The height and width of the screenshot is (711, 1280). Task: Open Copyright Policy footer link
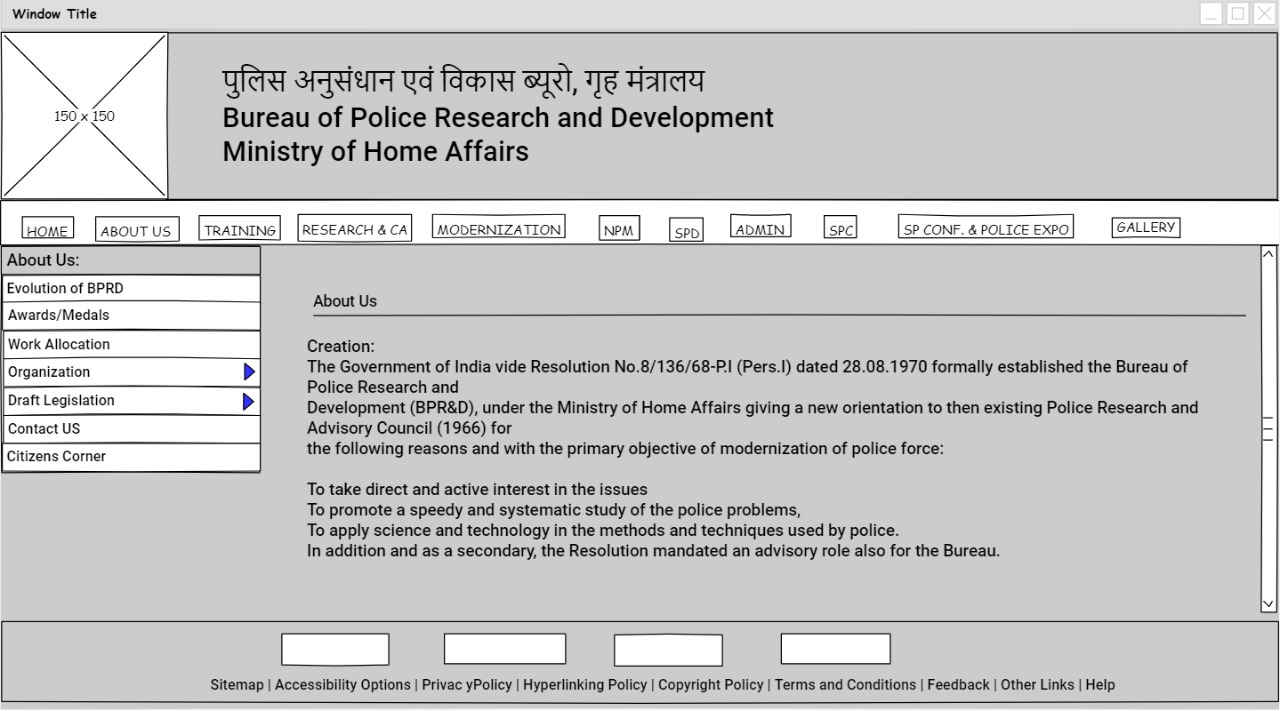coord(711,685)
